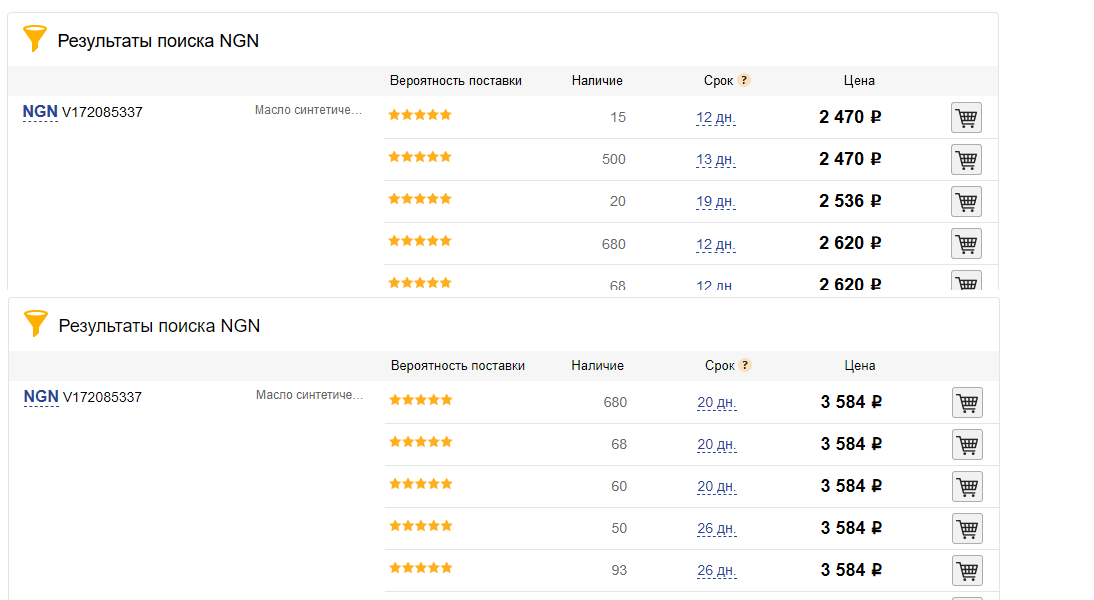
Task: Click the cart icon for the 2 536 ₽ offer
Action: (x=966, y=202)
